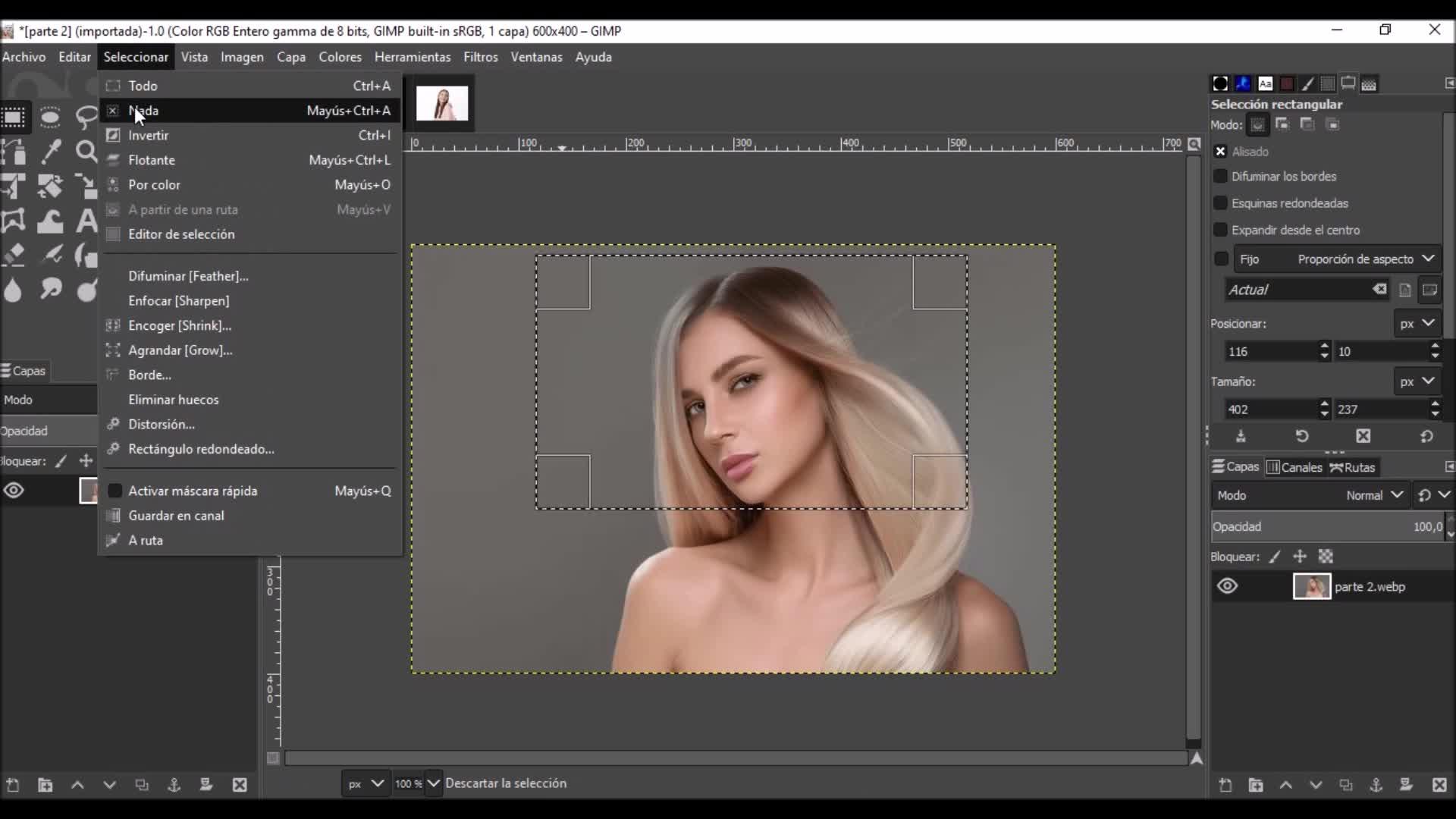The image size is (1456, 819).
Task: Choose Invertir from Seleccionar menu
Action: (149, 136)
